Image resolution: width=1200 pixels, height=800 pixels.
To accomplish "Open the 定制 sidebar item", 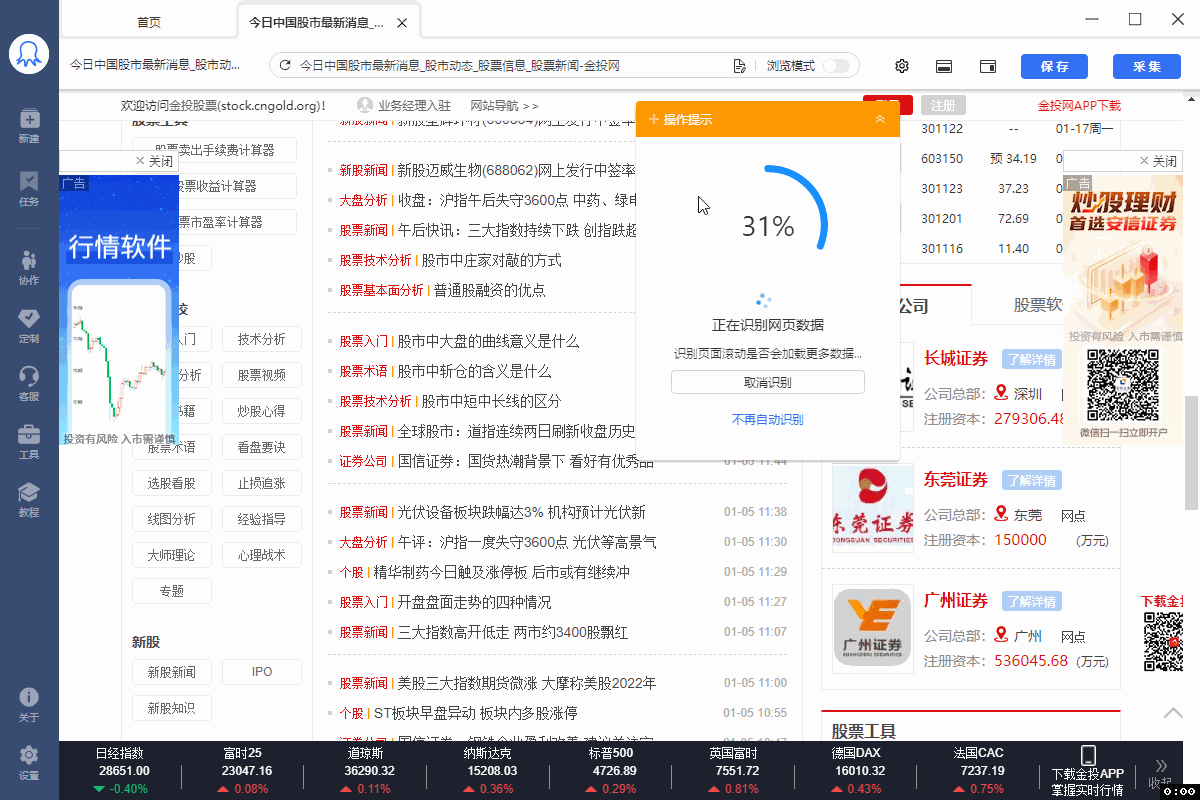I will [29, 325].
